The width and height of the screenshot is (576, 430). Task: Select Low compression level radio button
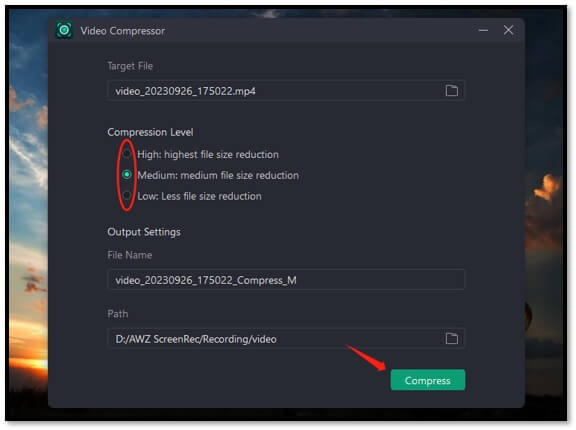(127, 195)
